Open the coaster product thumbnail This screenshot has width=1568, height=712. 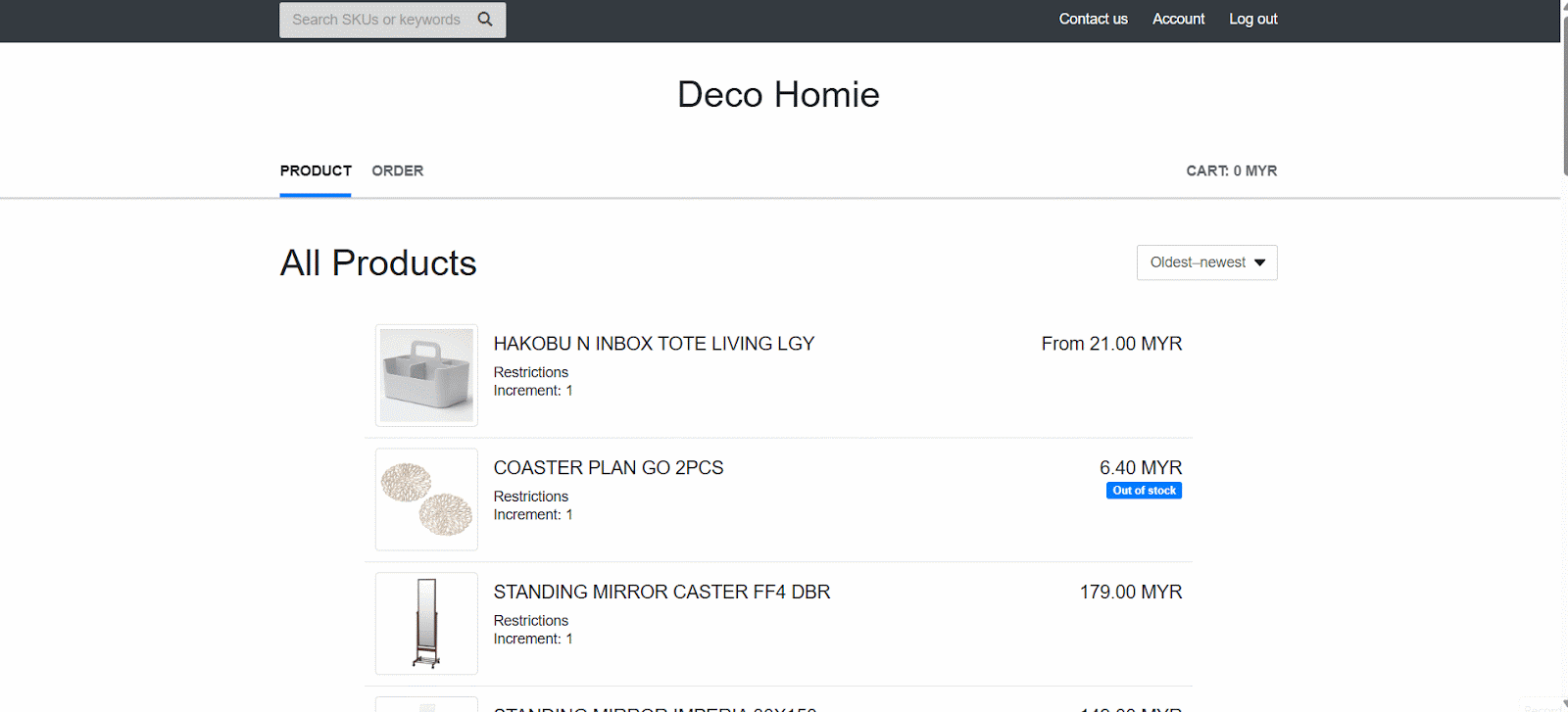[x=426, y=499]
